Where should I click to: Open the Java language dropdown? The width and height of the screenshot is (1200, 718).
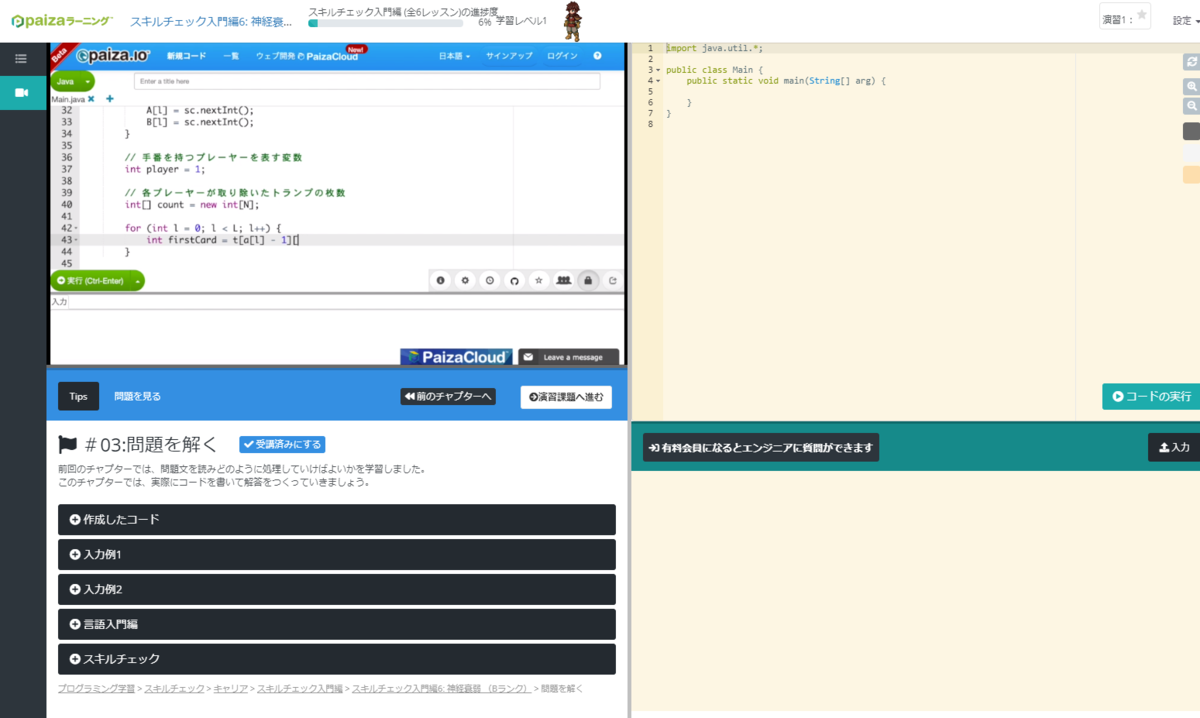tap(72, 81)
